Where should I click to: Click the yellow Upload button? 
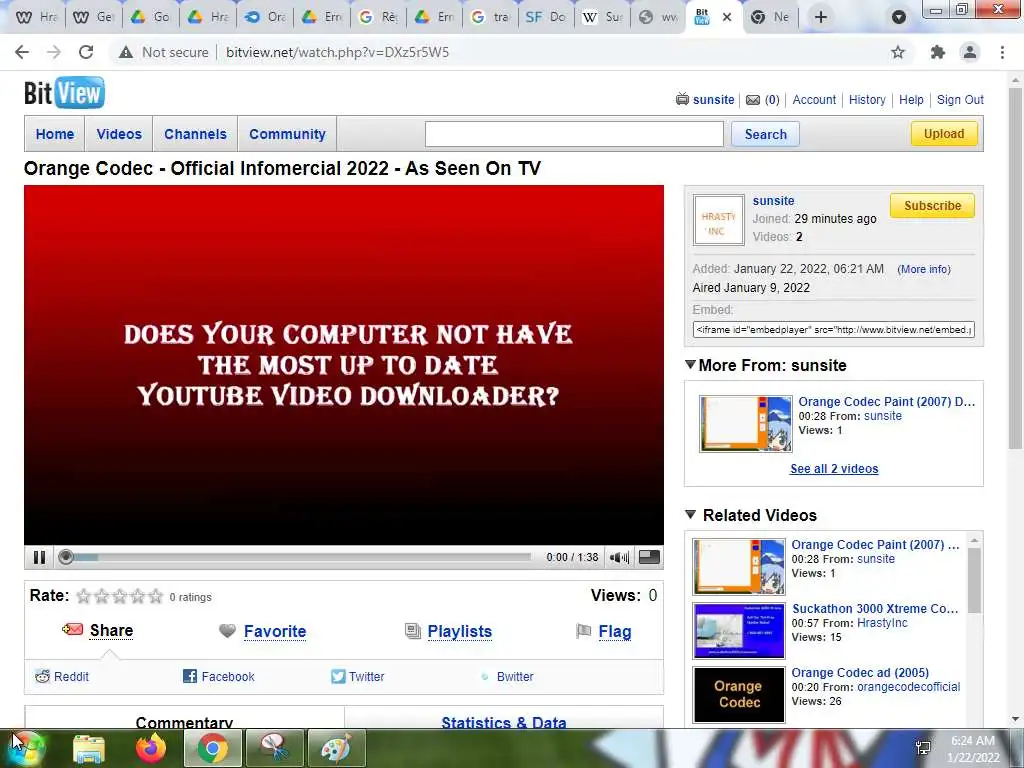pyautogui.click(x=944, y=133)
